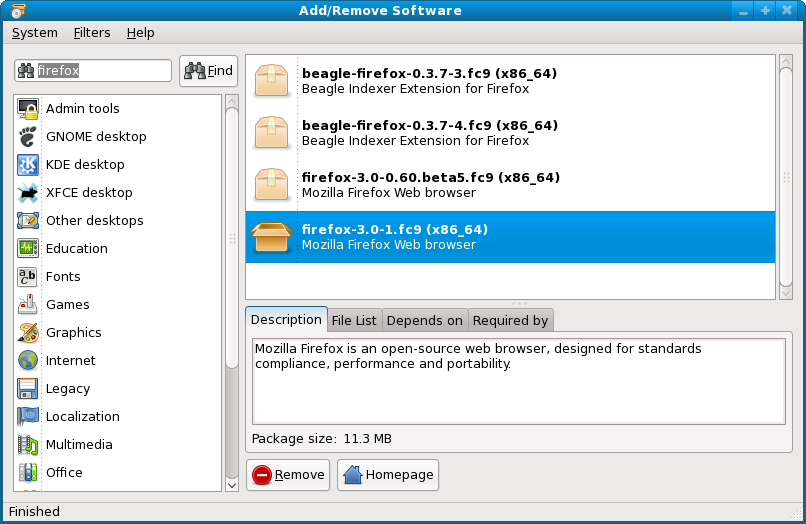Image resolution: width=806 pixels, height=524 pixels.
Task: Select the Fonts category
Action: (118, 277)
